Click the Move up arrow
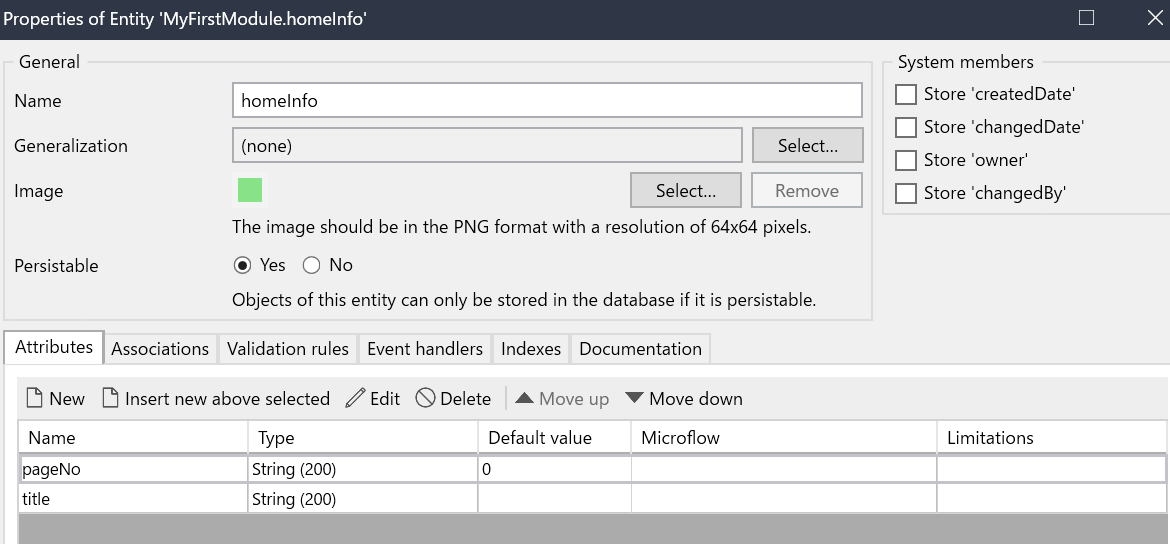The height and width of the screenshot is (544, 1170). coord(524,399)
